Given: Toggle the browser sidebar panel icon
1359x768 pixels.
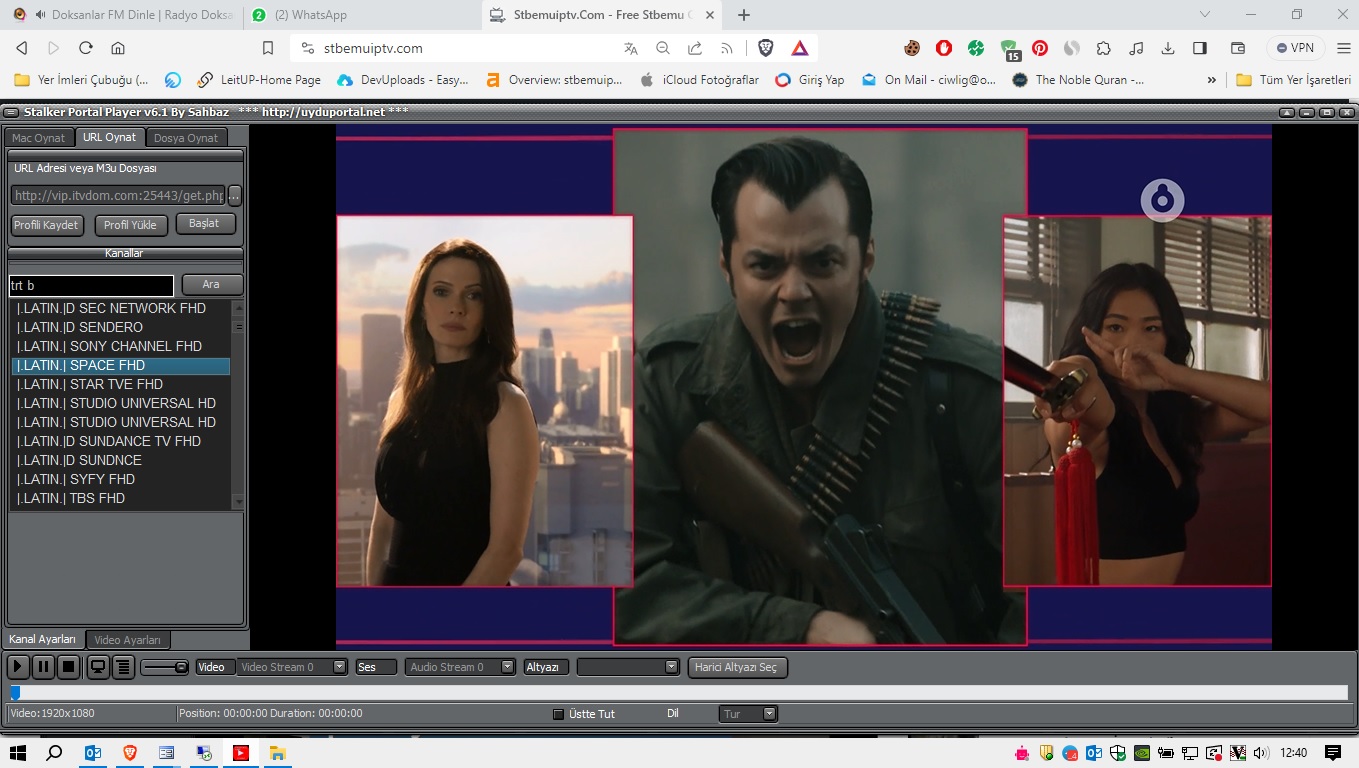Looking at the screenshot, I should tap(1200, 48).
